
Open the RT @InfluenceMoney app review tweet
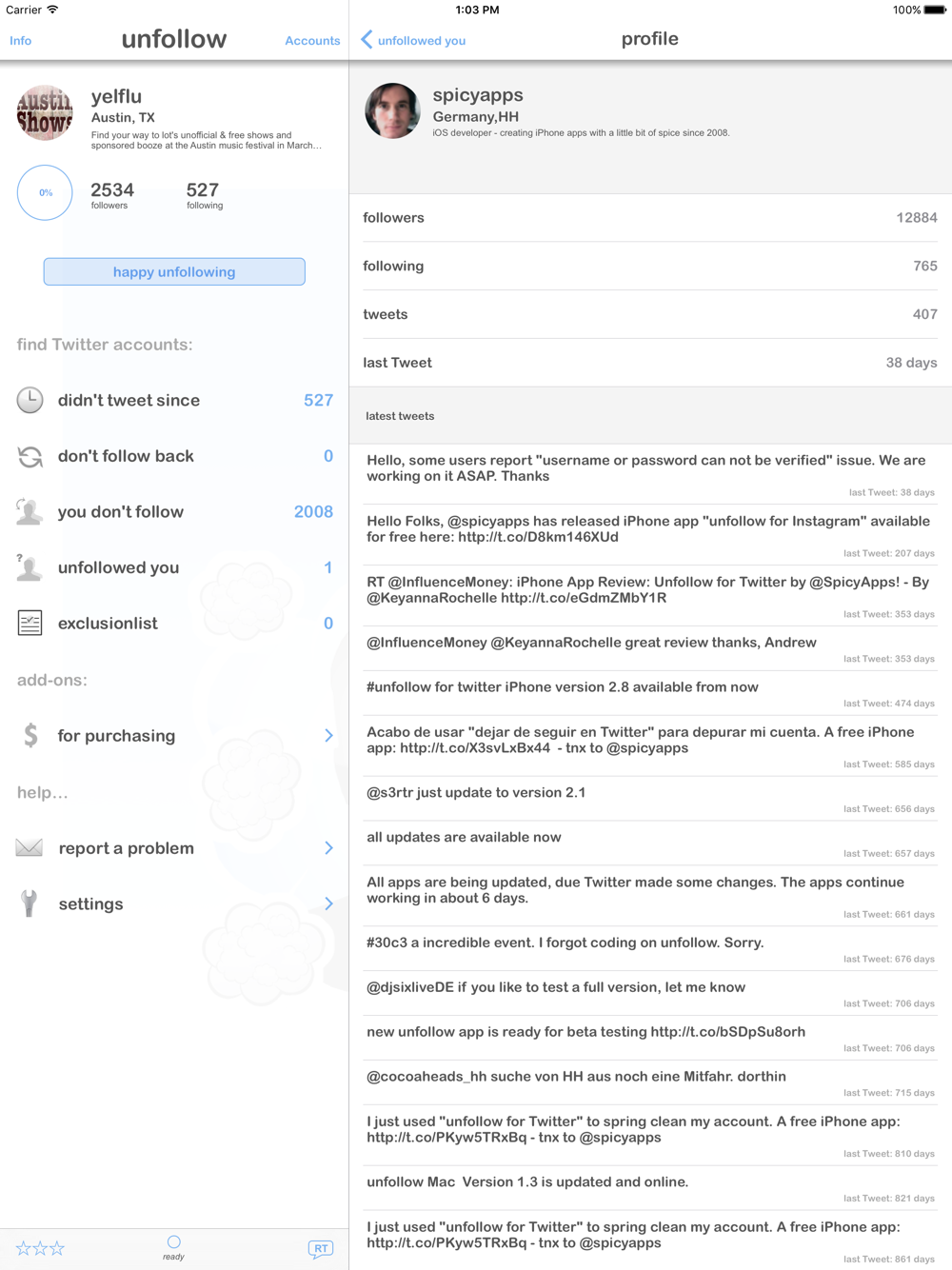(x=650, y=595)
